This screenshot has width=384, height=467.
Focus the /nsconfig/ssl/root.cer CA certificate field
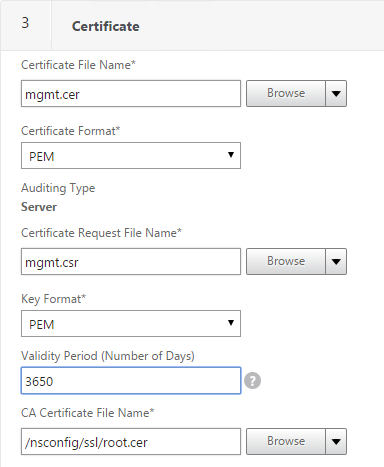(x=131, y=442)
